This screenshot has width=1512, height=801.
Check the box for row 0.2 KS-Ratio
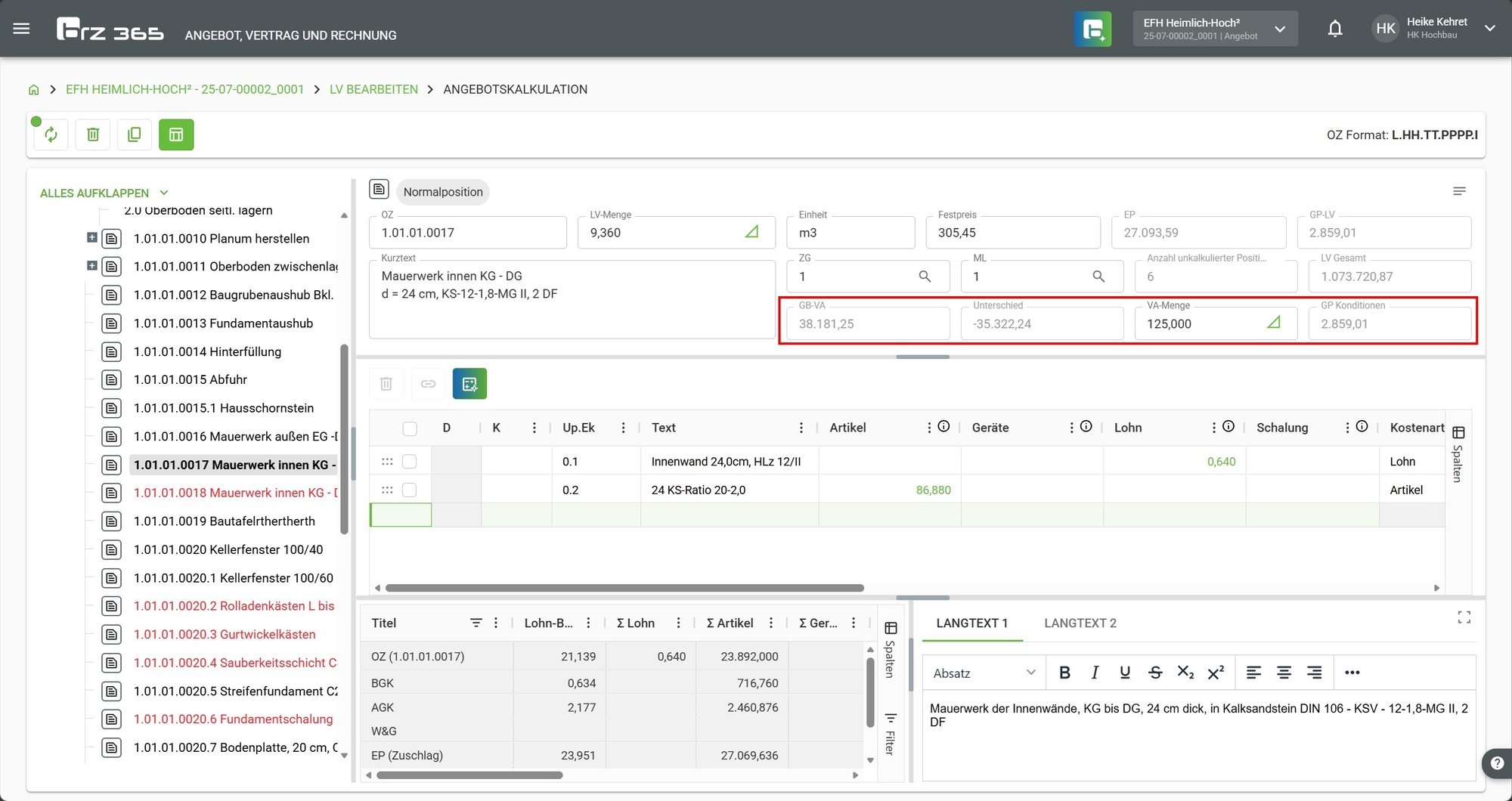(x=410, y=490)
